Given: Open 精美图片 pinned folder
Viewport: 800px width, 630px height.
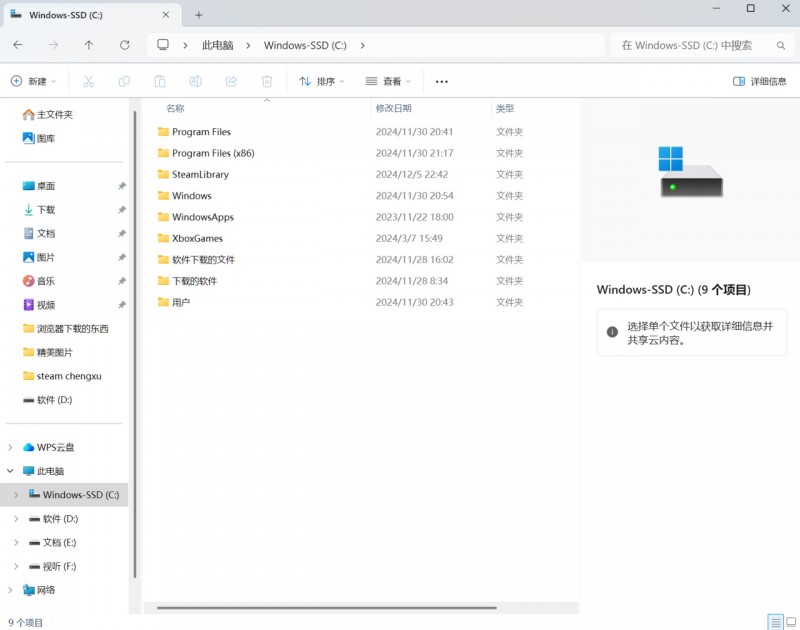Looking at the screenshot, I should (x=47, y=352).
